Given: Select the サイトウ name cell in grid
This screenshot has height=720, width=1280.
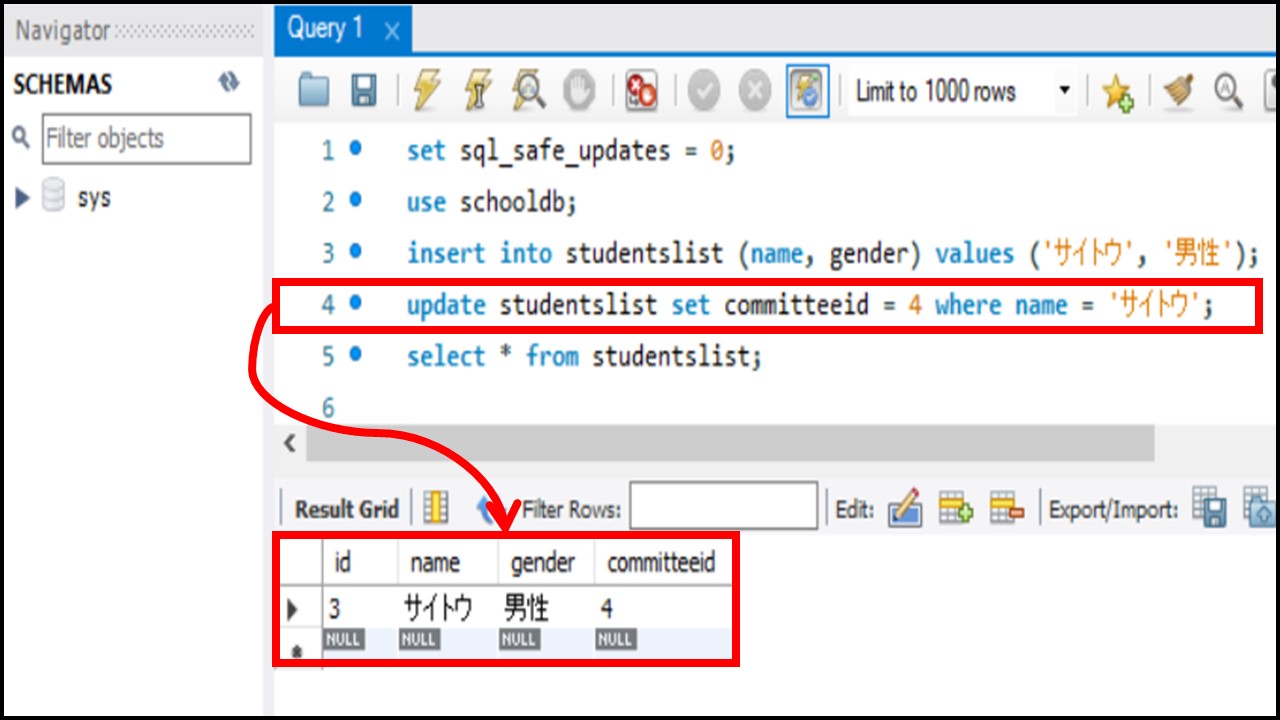Looking at the screenshot, I should [x=448, y=608].
